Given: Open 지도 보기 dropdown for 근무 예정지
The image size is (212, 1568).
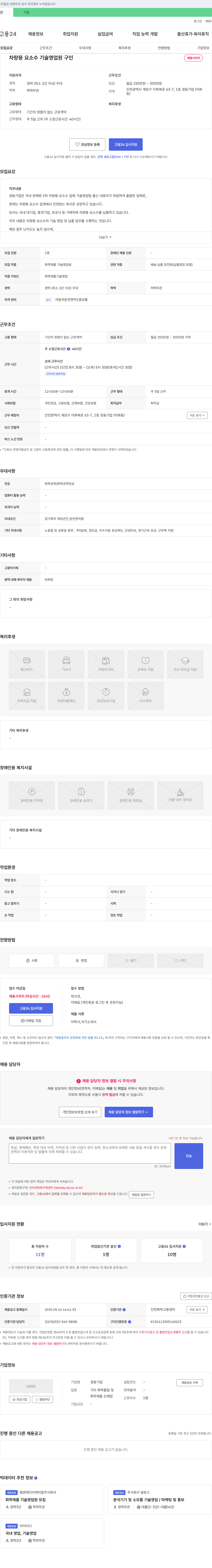Looking at the screenshot, I should pyautogui.click(x=197, y=415).
